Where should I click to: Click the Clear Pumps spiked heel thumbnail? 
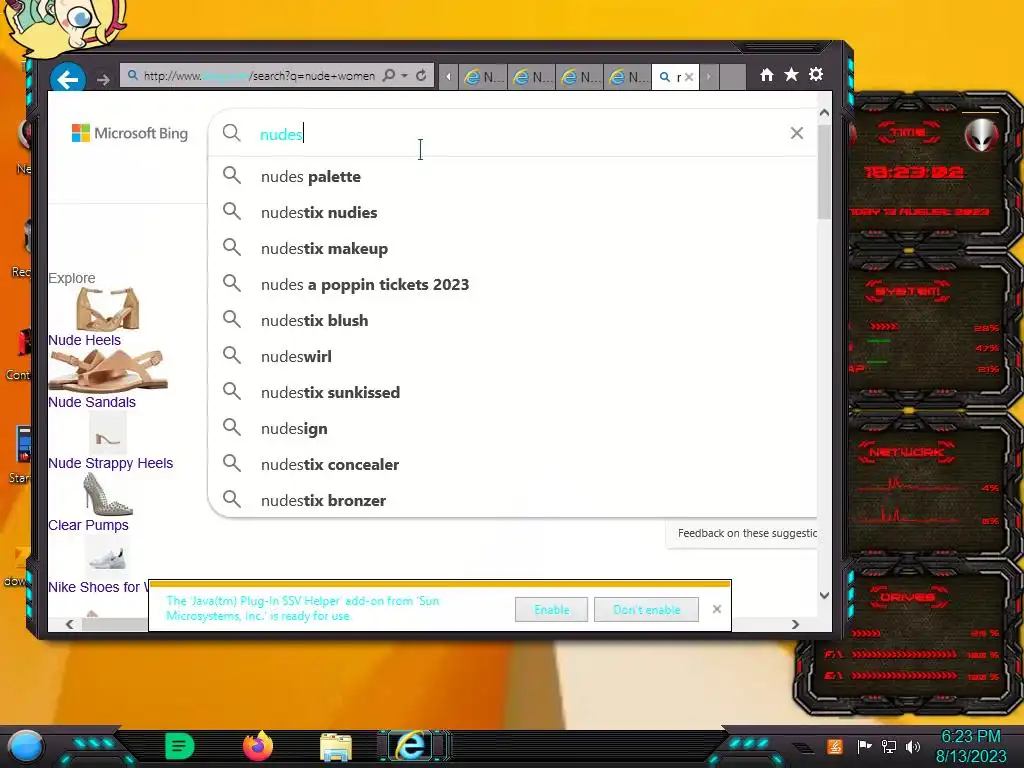pos(108,494)
